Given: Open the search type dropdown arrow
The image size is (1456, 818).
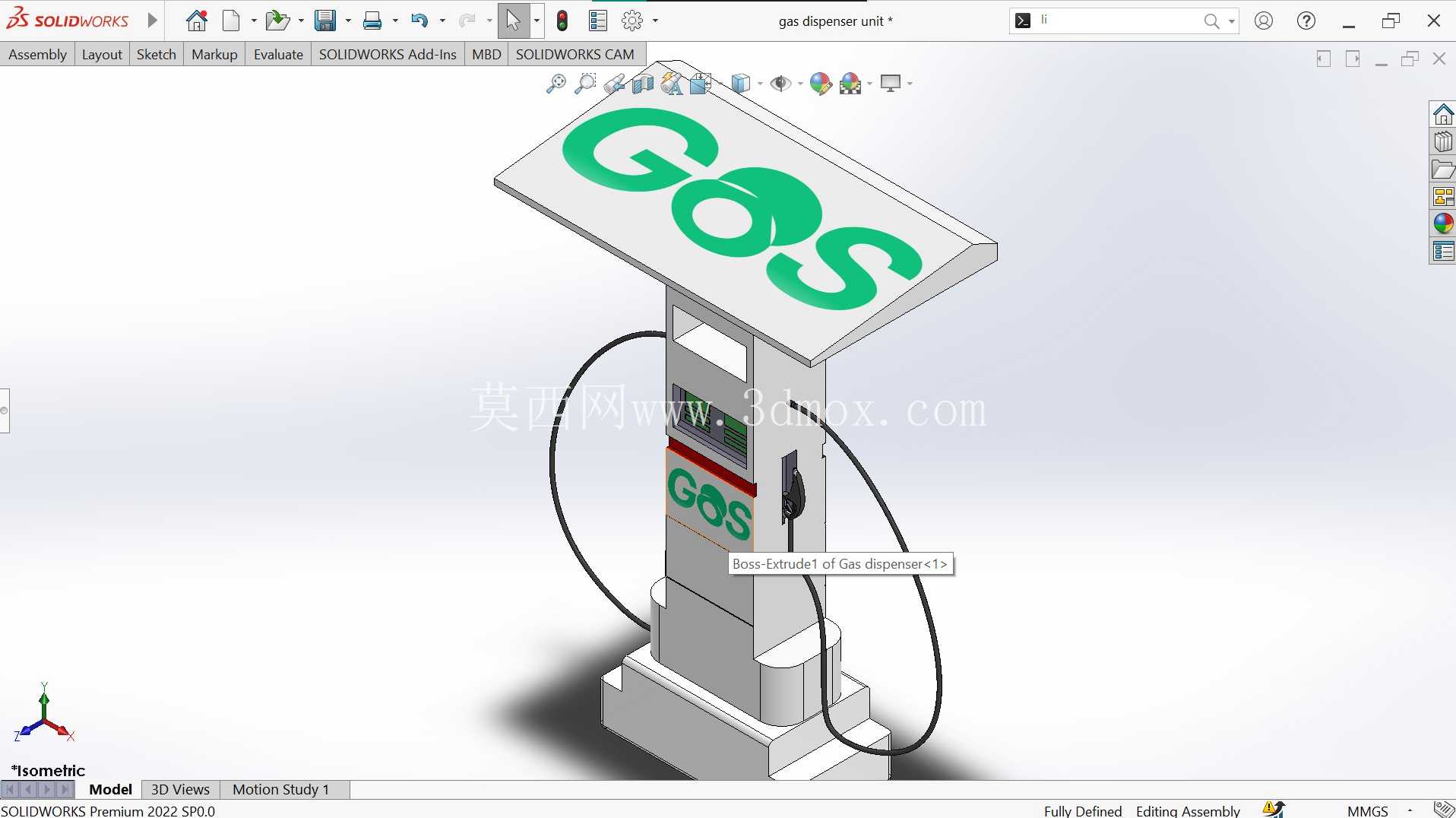Looking at the screenshot, I should [x=1231, y=21].
